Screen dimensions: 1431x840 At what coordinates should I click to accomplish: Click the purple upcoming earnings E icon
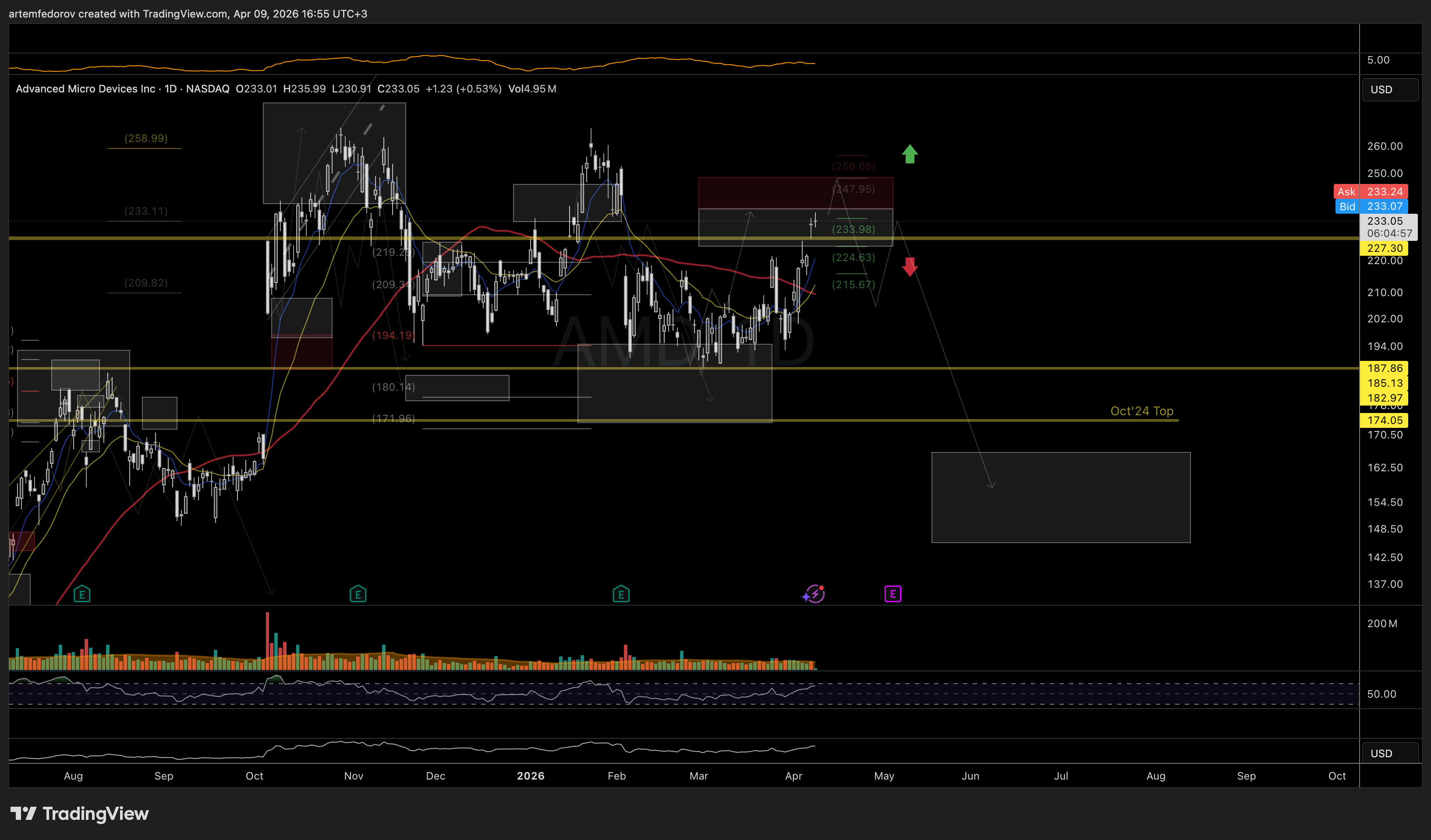click(x=893, y=594)
